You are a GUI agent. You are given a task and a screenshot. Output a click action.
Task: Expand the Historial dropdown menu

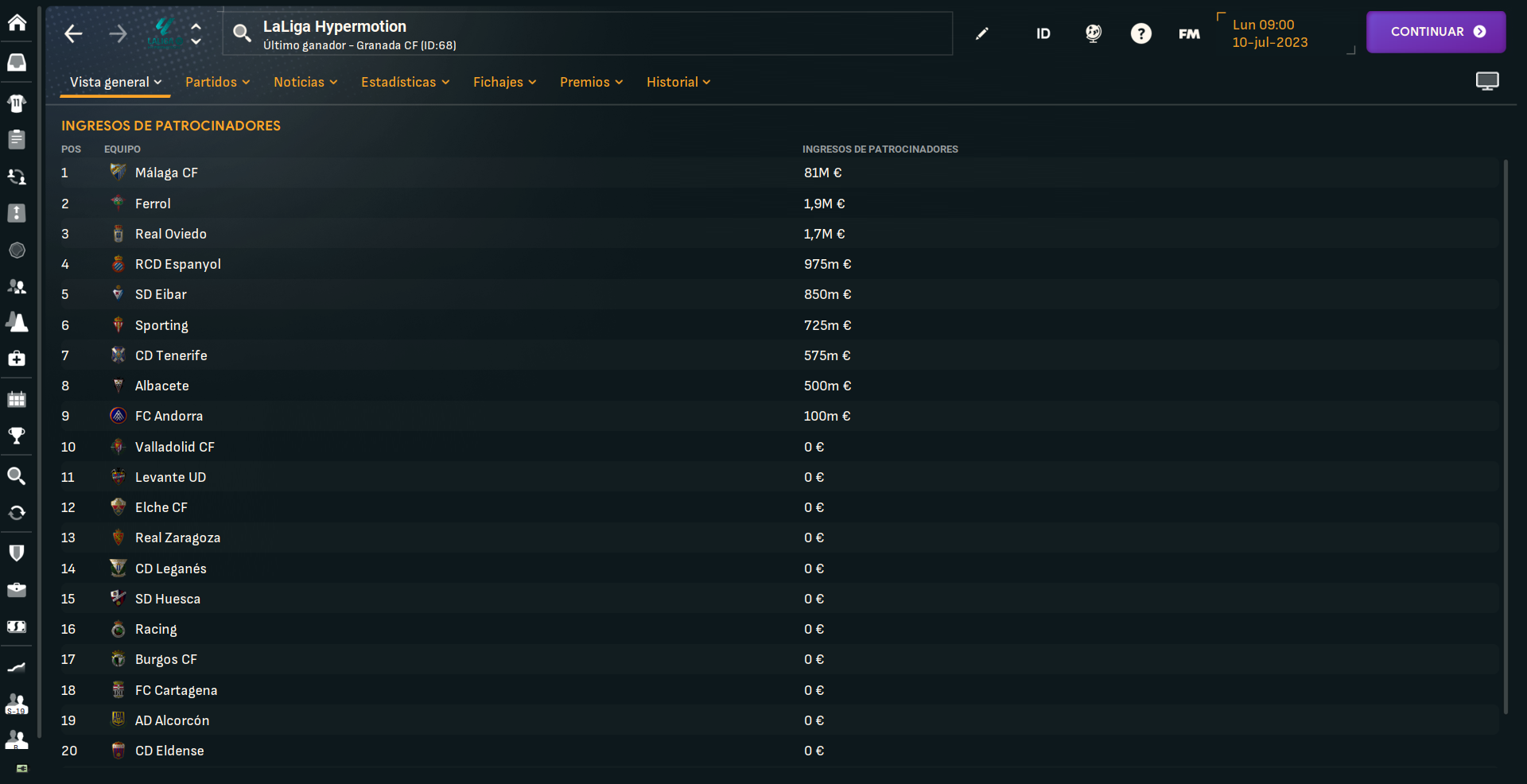(678, 82)
